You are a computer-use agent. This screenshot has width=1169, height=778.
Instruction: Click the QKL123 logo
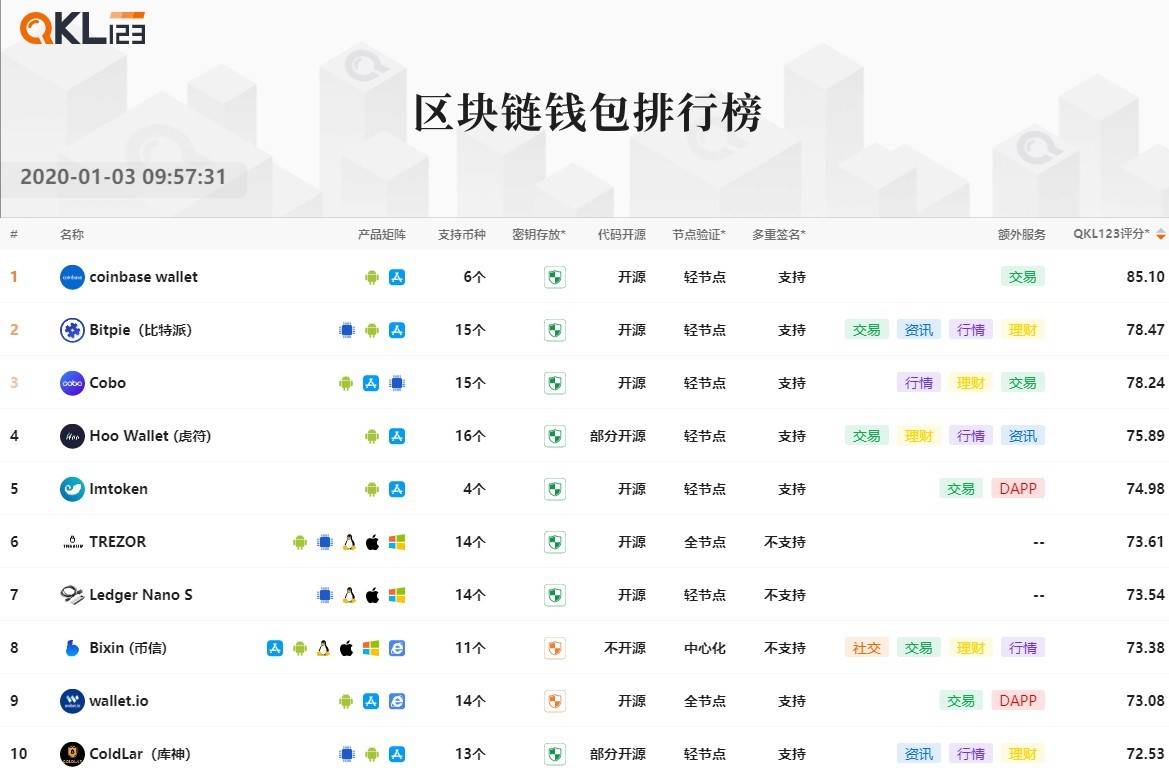click(82, 28)
